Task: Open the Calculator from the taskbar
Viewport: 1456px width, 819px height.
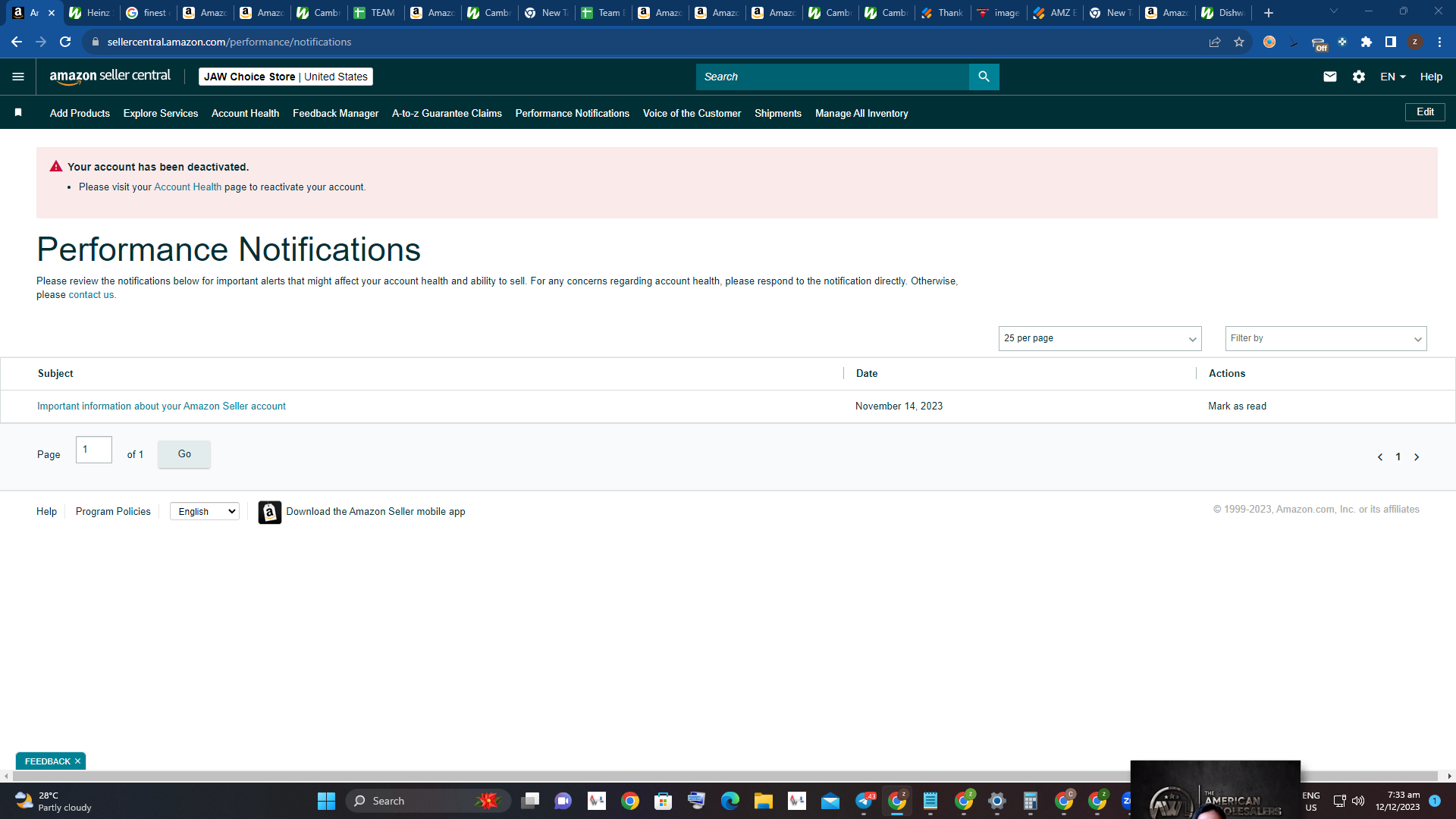Action: tap(1030, 801)
